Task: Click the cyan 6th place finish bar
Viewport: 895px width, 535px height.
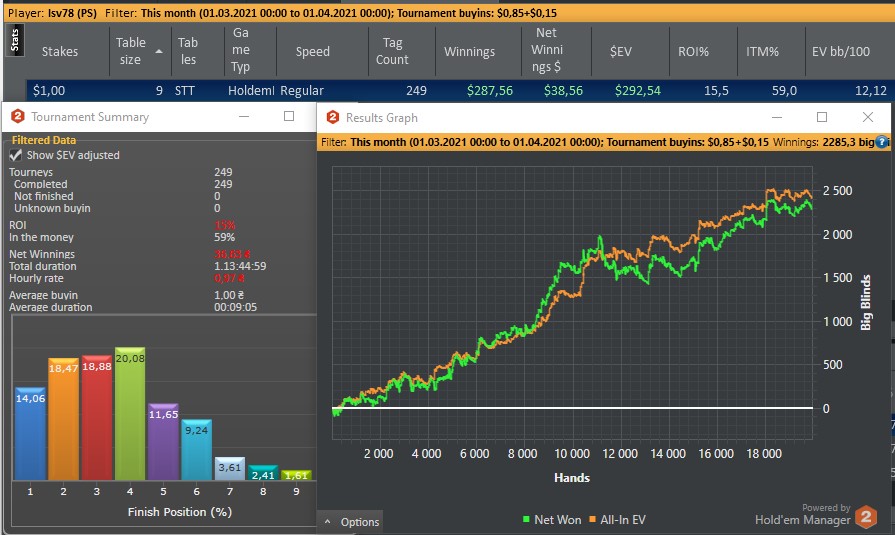Action: [196, 449]
